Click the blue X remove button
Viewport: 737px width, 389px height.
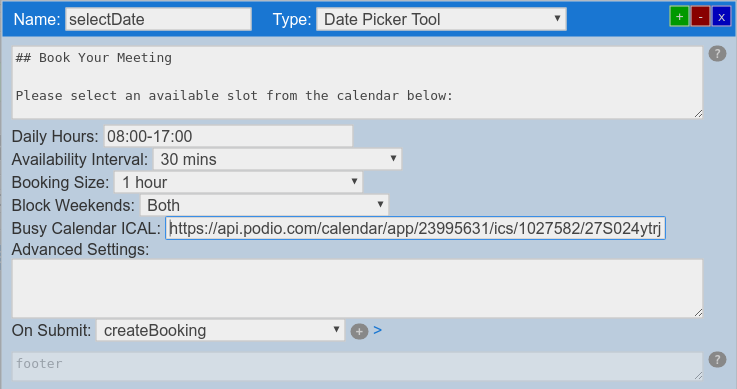tap(721, 17)
